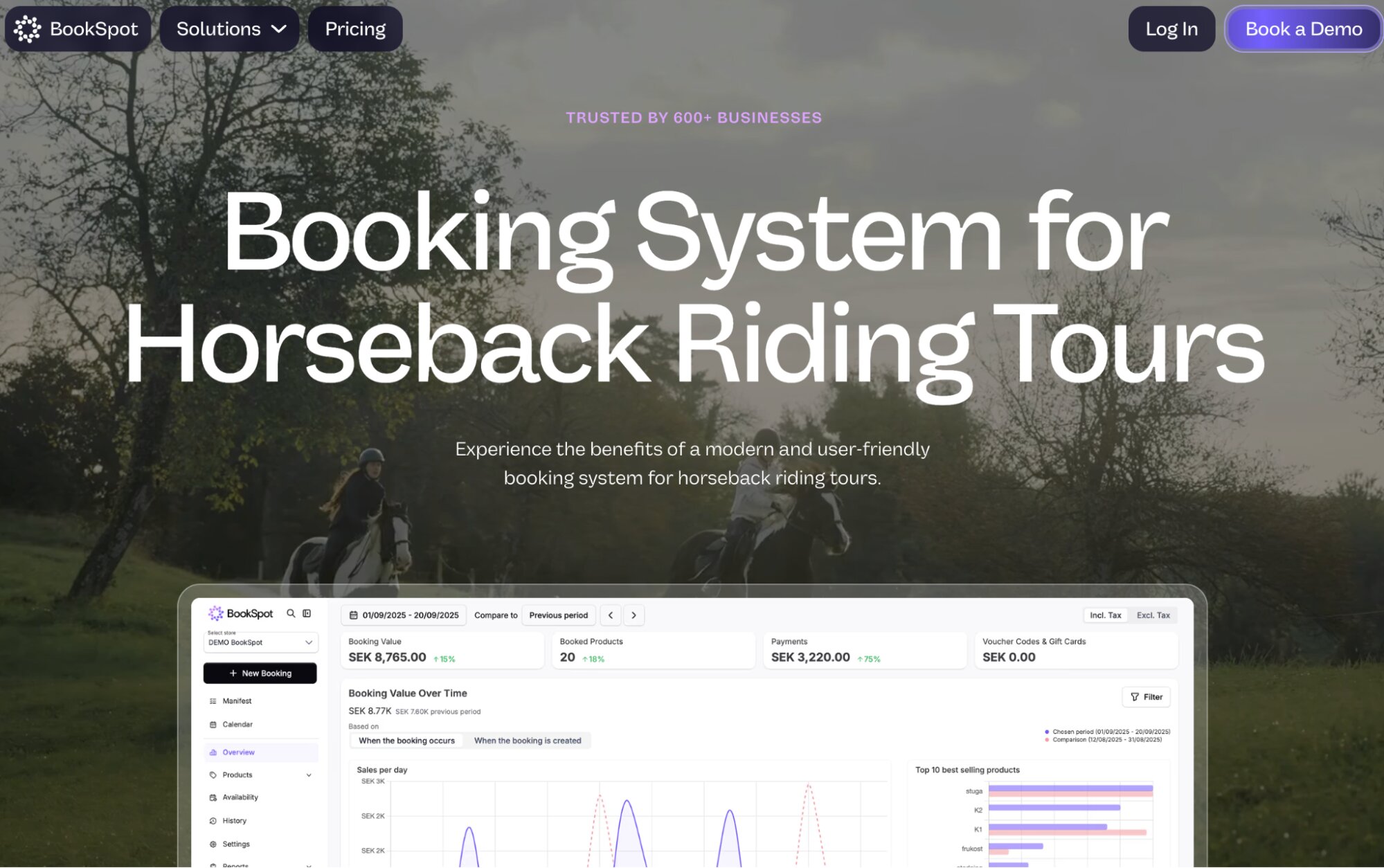Click the Sales per day label
The width and height of the screenshot is (1384, 868).
pos(381,770)
